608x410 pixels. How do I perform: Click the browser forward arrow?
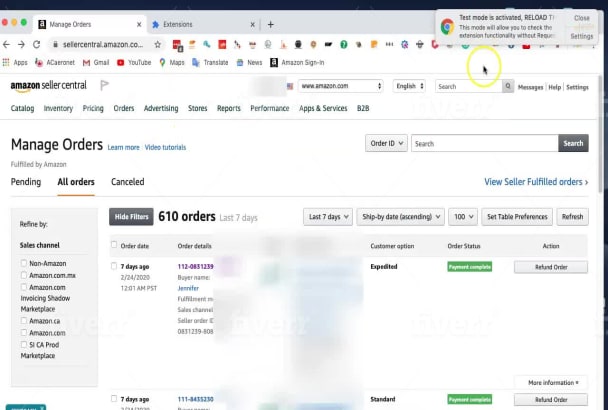[21, 45]
